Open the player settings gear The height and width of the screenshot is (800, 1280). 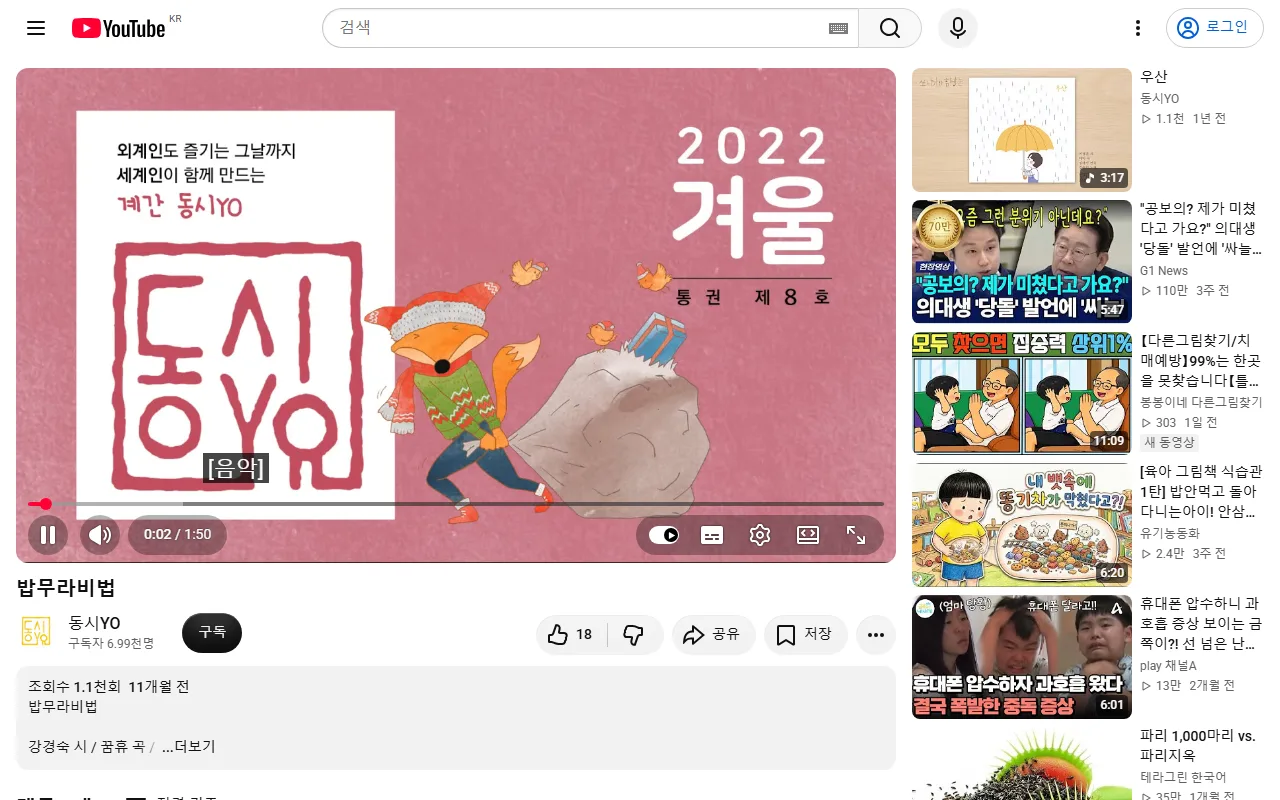(x=760, y=535)
